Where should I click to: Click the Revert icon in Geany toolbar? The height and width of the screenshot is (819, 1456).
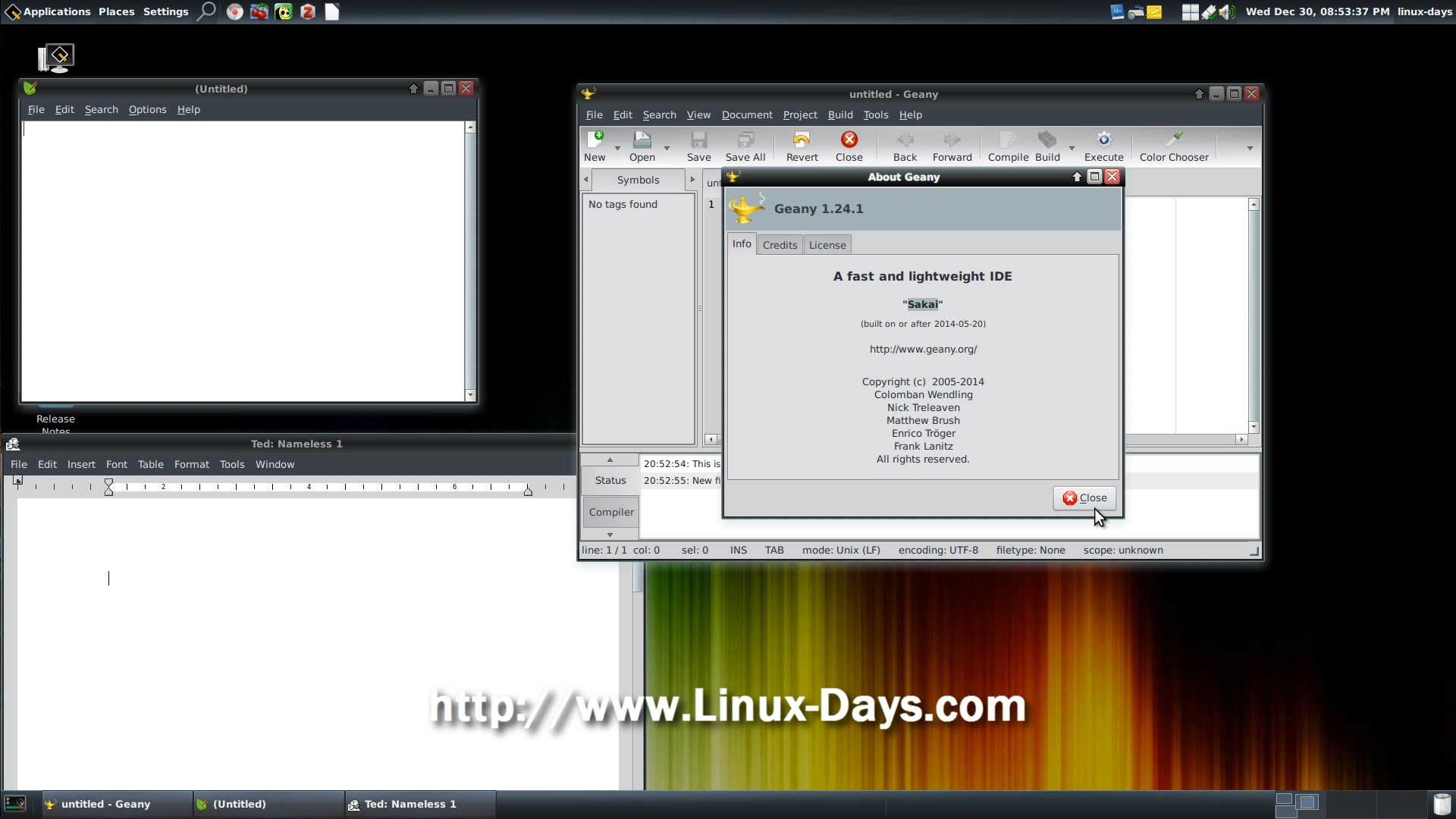tap(802, 140)
